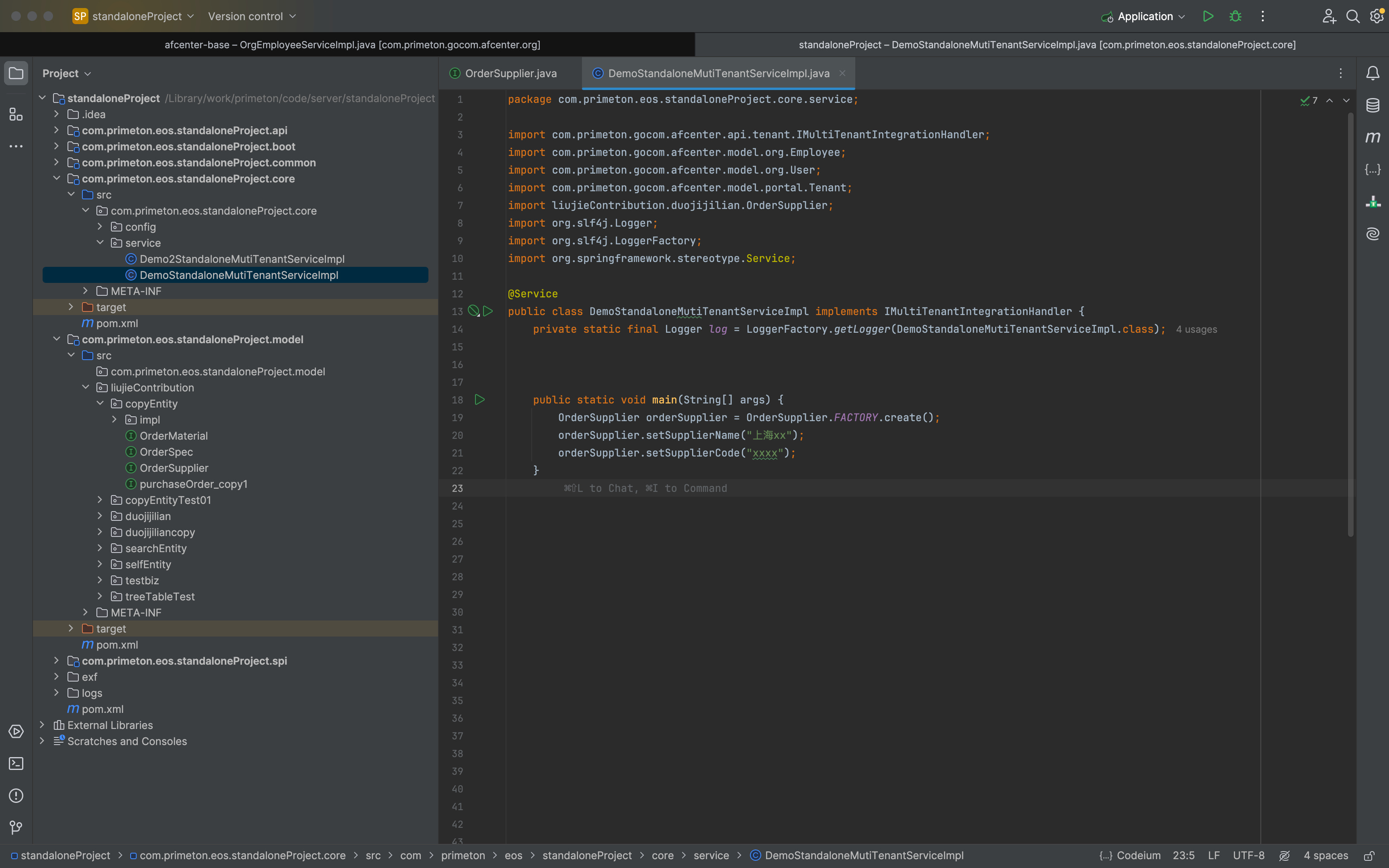This screenshot has height=868, width=1389.
Task: Click service breadcrumb in navigation bar
Action: pos(711,856)
